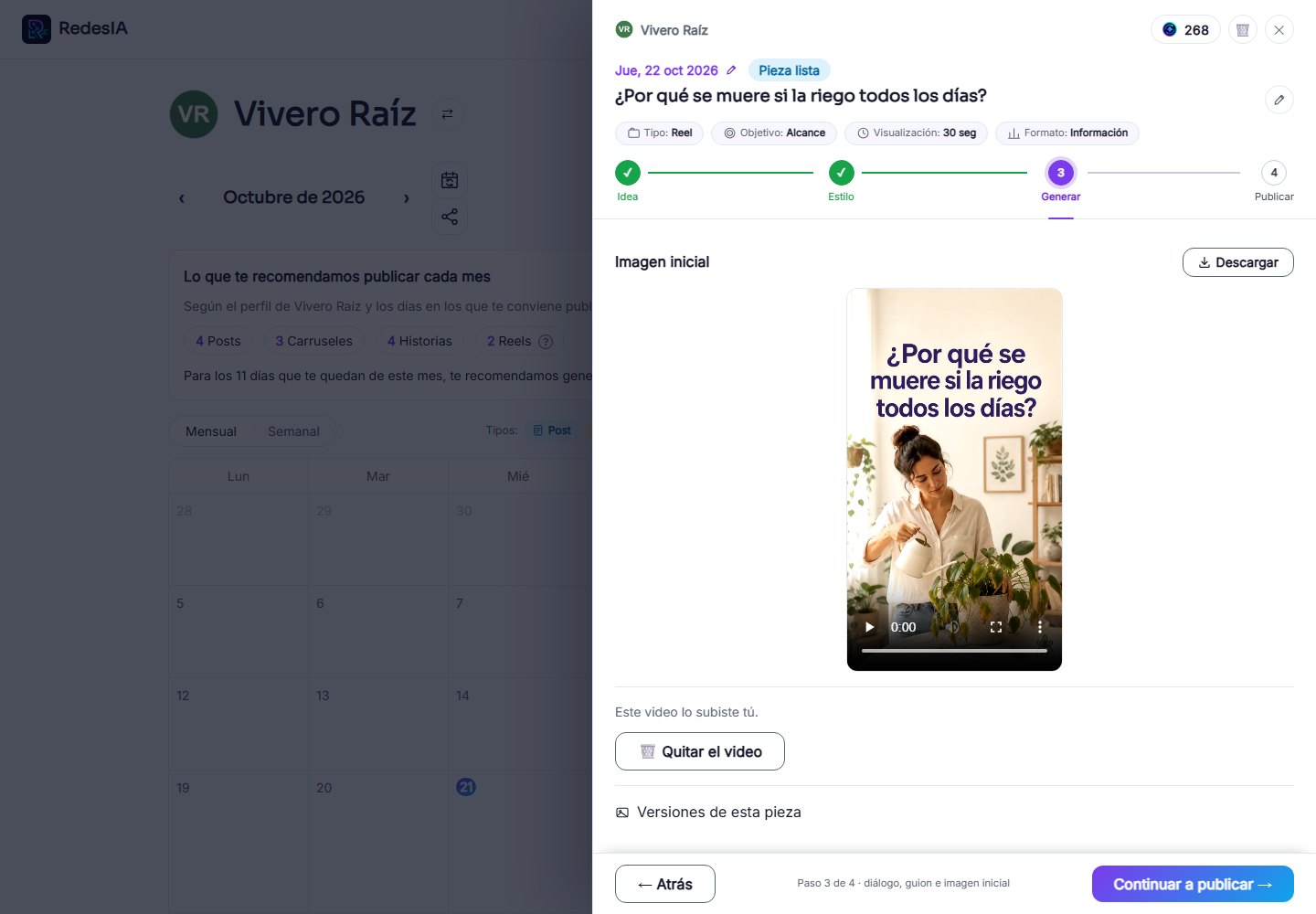Click the Atrás button
Screen dimensions: 1316x914
point(665,884)
